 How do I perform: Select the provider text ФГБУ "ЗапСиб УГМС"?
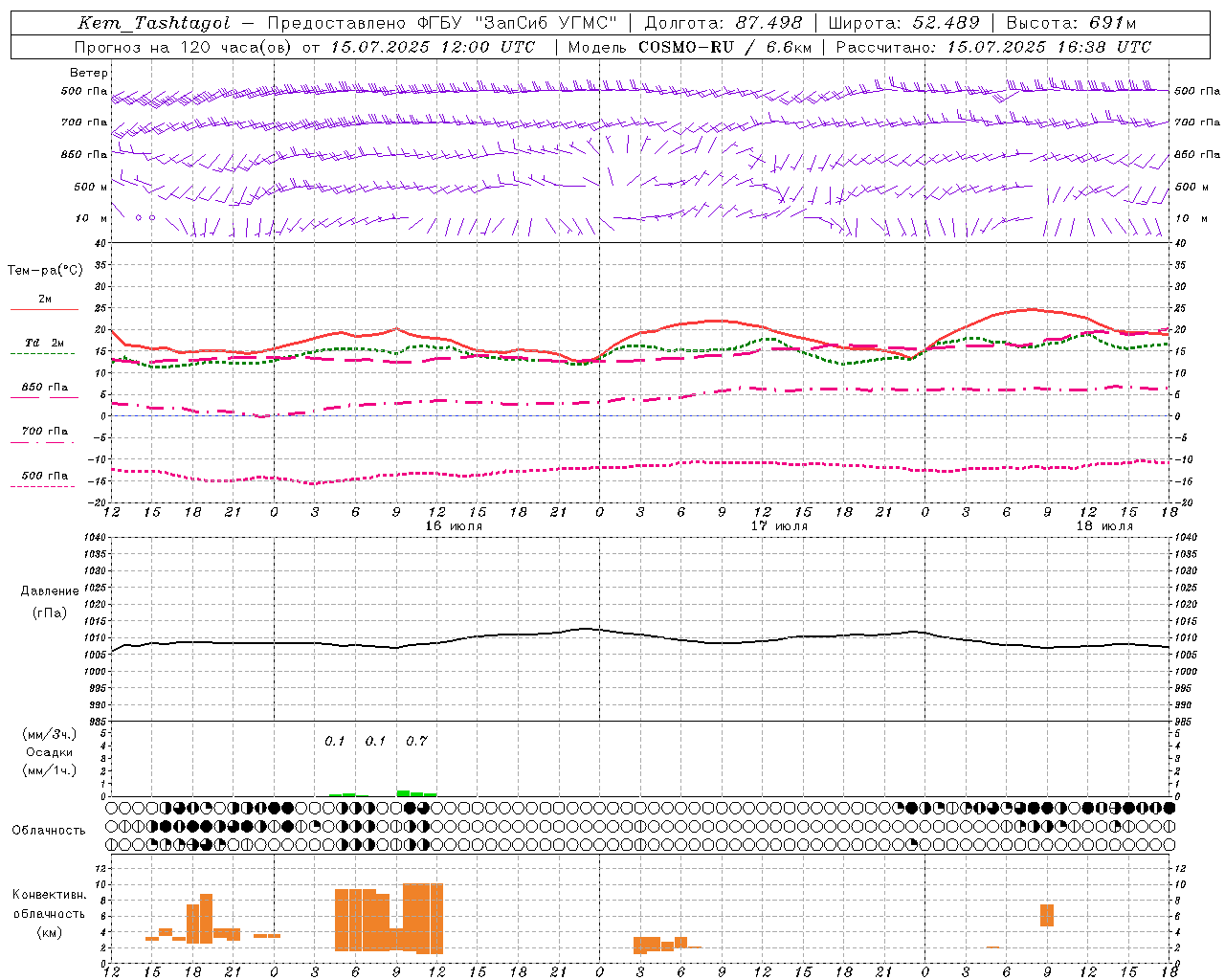tap(517, 23)
